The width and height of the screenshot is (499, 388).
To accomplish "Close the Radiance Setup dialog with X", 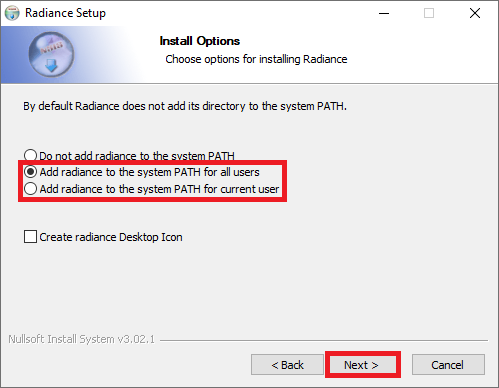I will (475, 13).
